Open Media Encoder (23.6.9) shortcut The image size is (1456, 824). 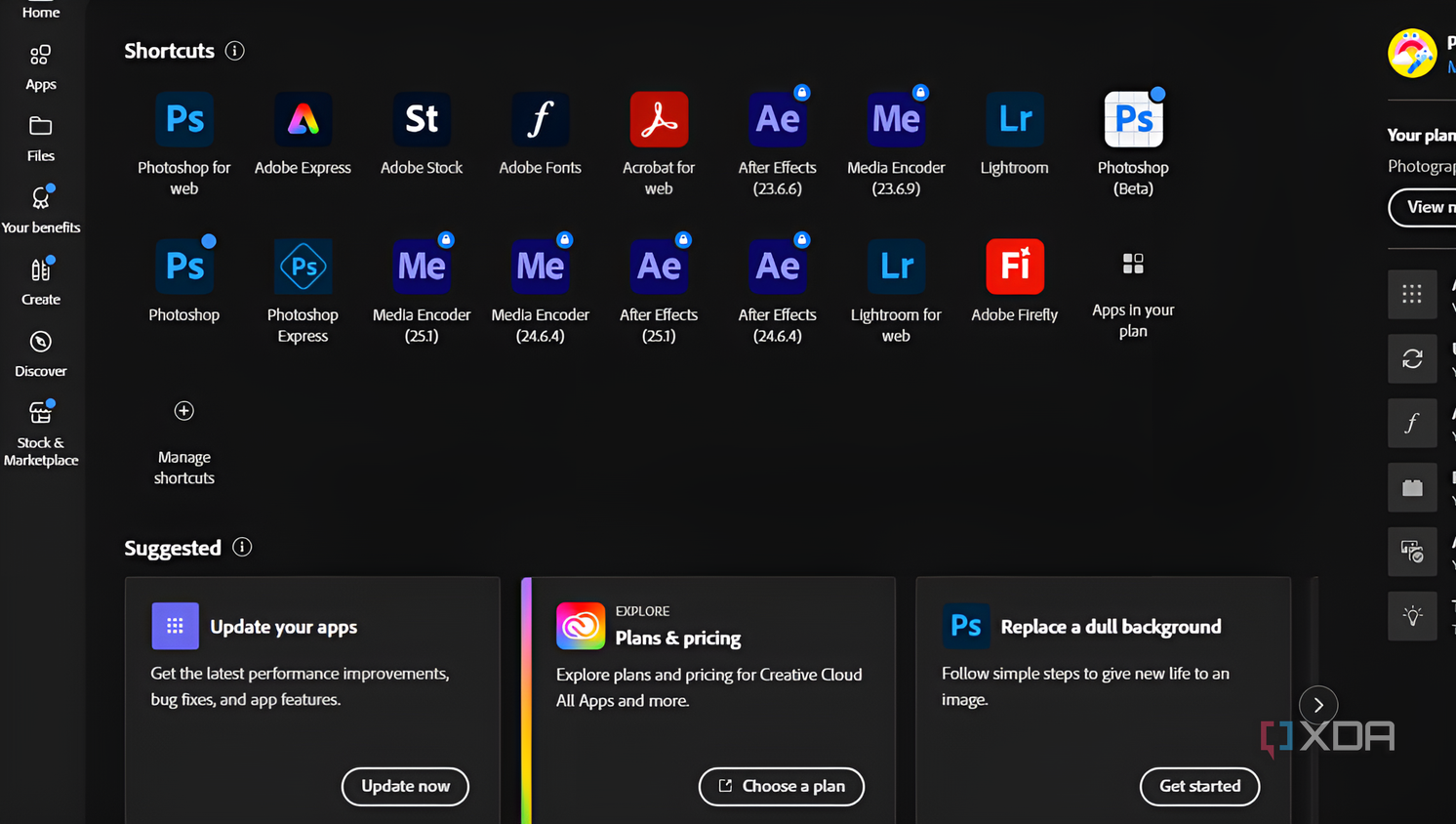(896, 119)
